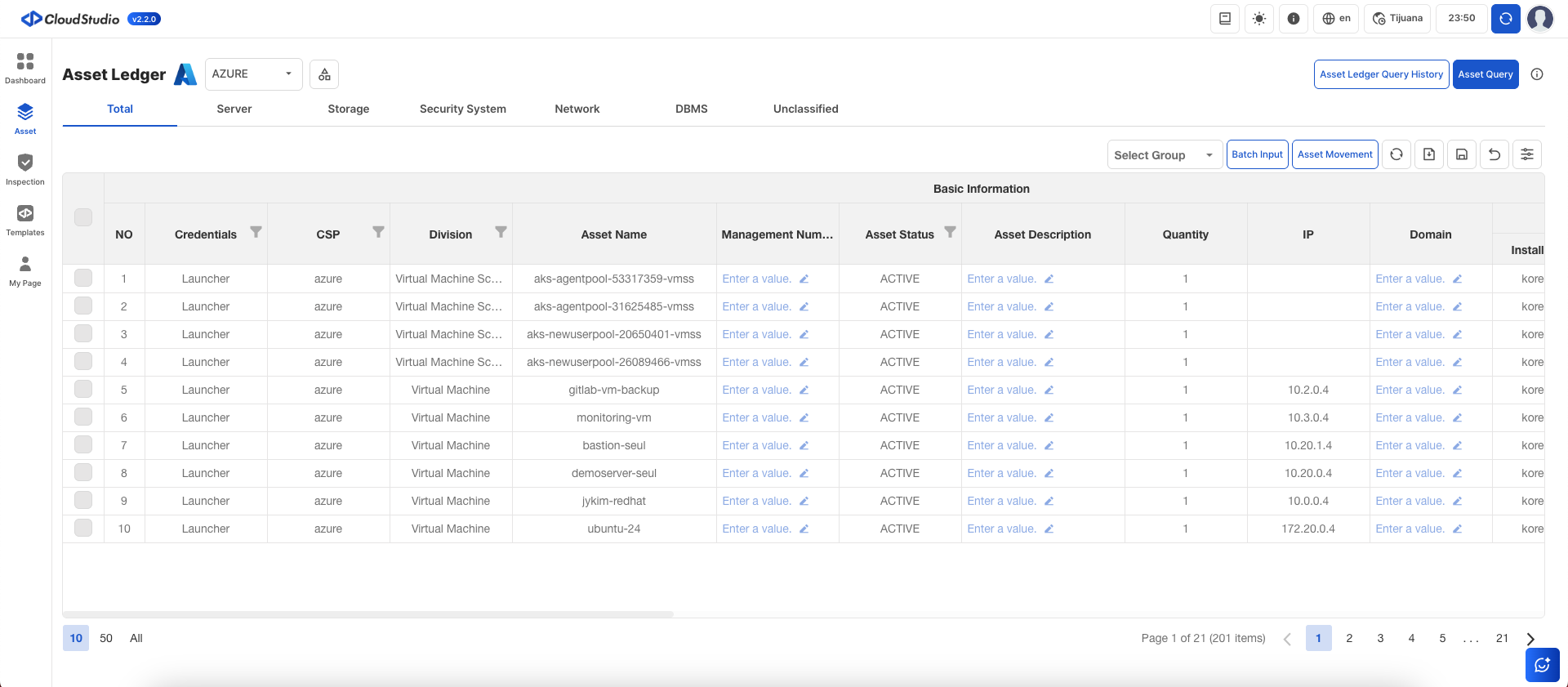Expand the Select Group dropdown
The height and width of the screenshot is (687, 1568).
(1164, 155)
